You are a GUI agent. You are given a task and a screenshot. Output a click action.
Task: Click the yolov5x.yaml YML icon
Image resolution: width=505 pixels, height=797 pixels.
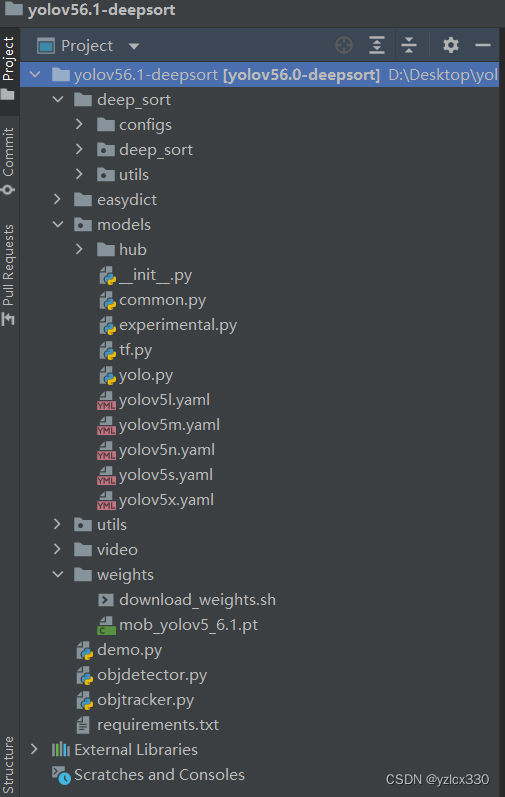click(106, 500)
